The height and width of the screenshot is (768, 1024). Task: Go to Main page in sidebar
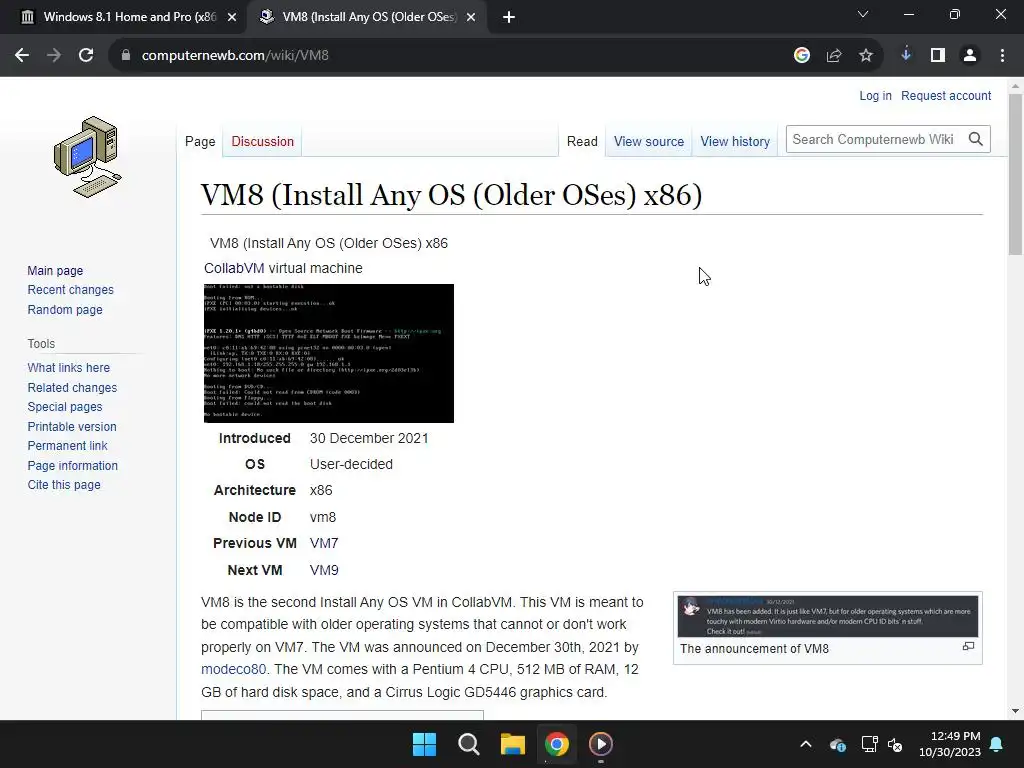point(55,270)
